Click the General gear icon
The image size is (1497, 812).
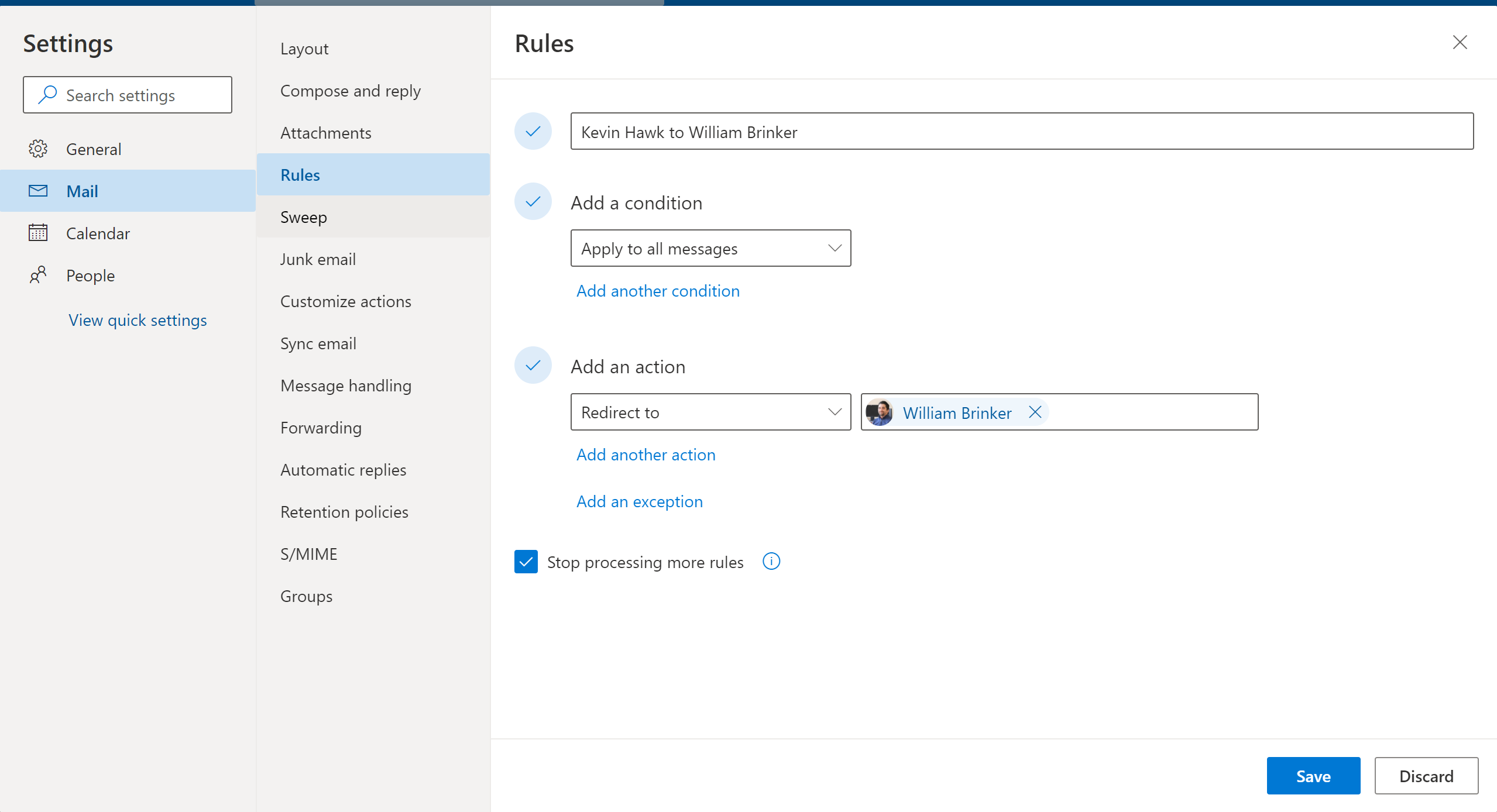(x=38, y=149)
